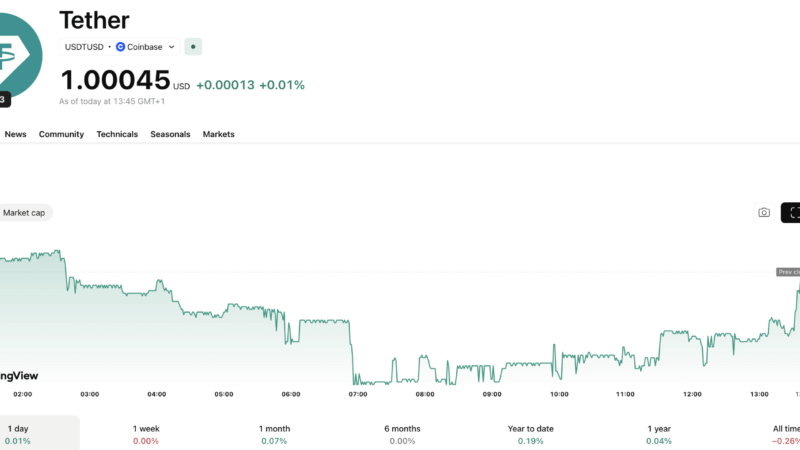Click the 07:00 time axis label
The width and height of the screenshot is (800, 450).
tap(358, 394)
